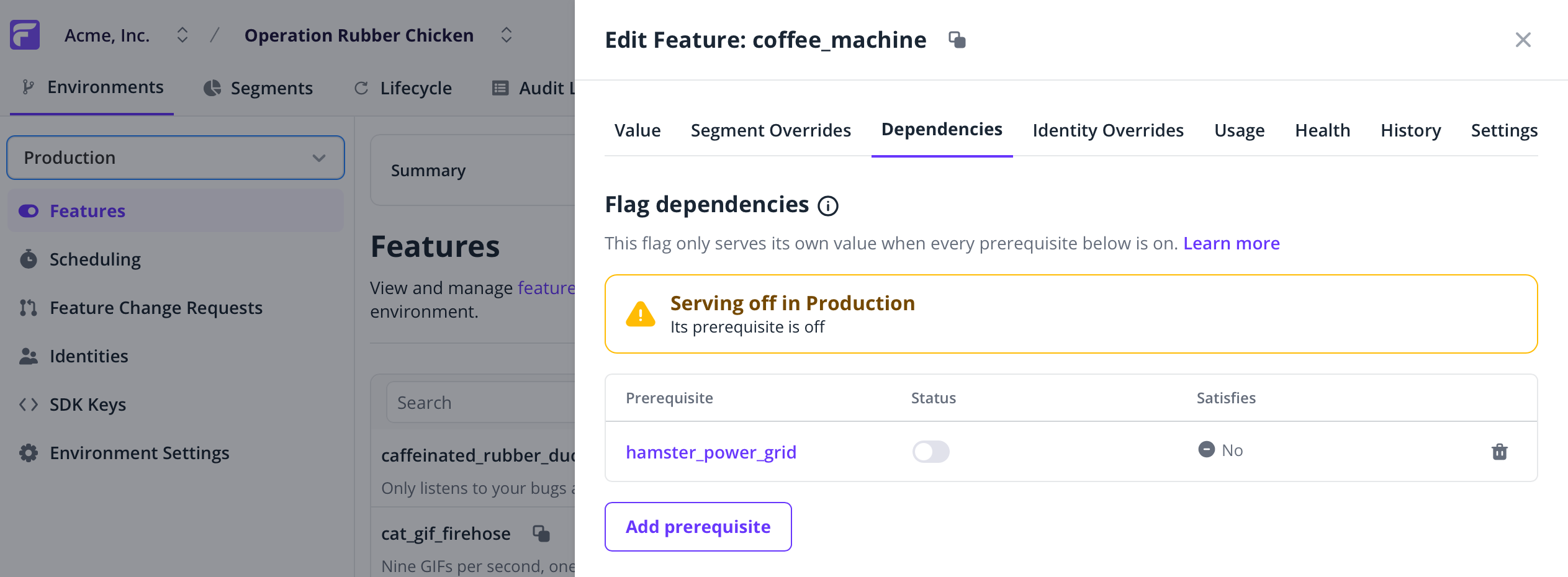Click the Summary card heading

pos(428,171)
